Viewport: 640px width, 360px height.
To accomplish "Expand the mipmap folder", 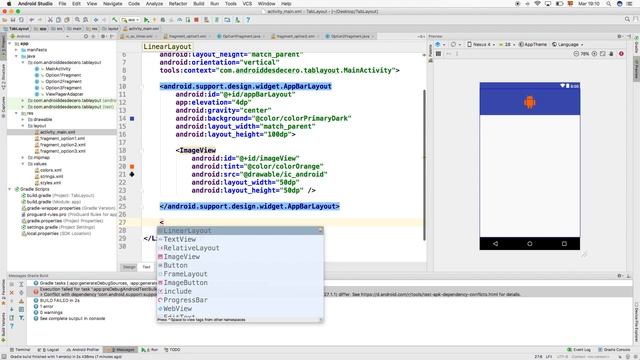I will pyautogui.click(x=23, y=157).
